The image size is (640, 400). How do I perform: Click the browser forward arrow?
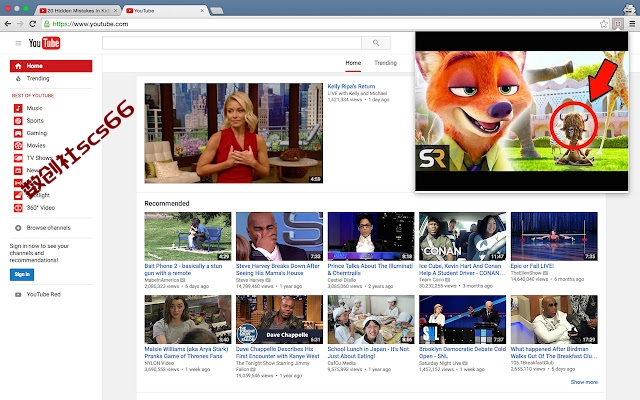click(20, 24)
